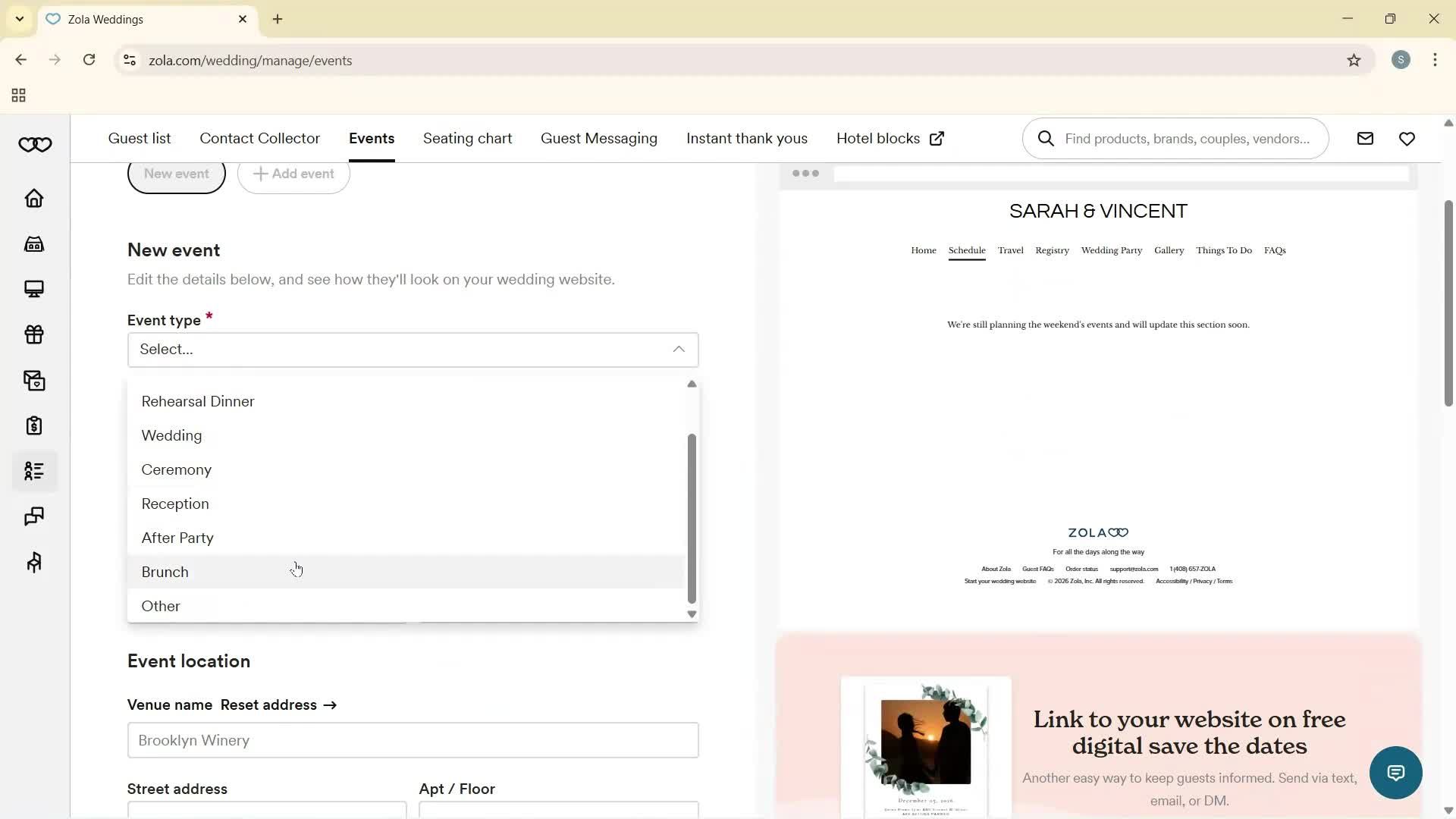Screen dimensions: 1456x819
Task: Collapse the Event type dropdown
Action: point(679,349)
